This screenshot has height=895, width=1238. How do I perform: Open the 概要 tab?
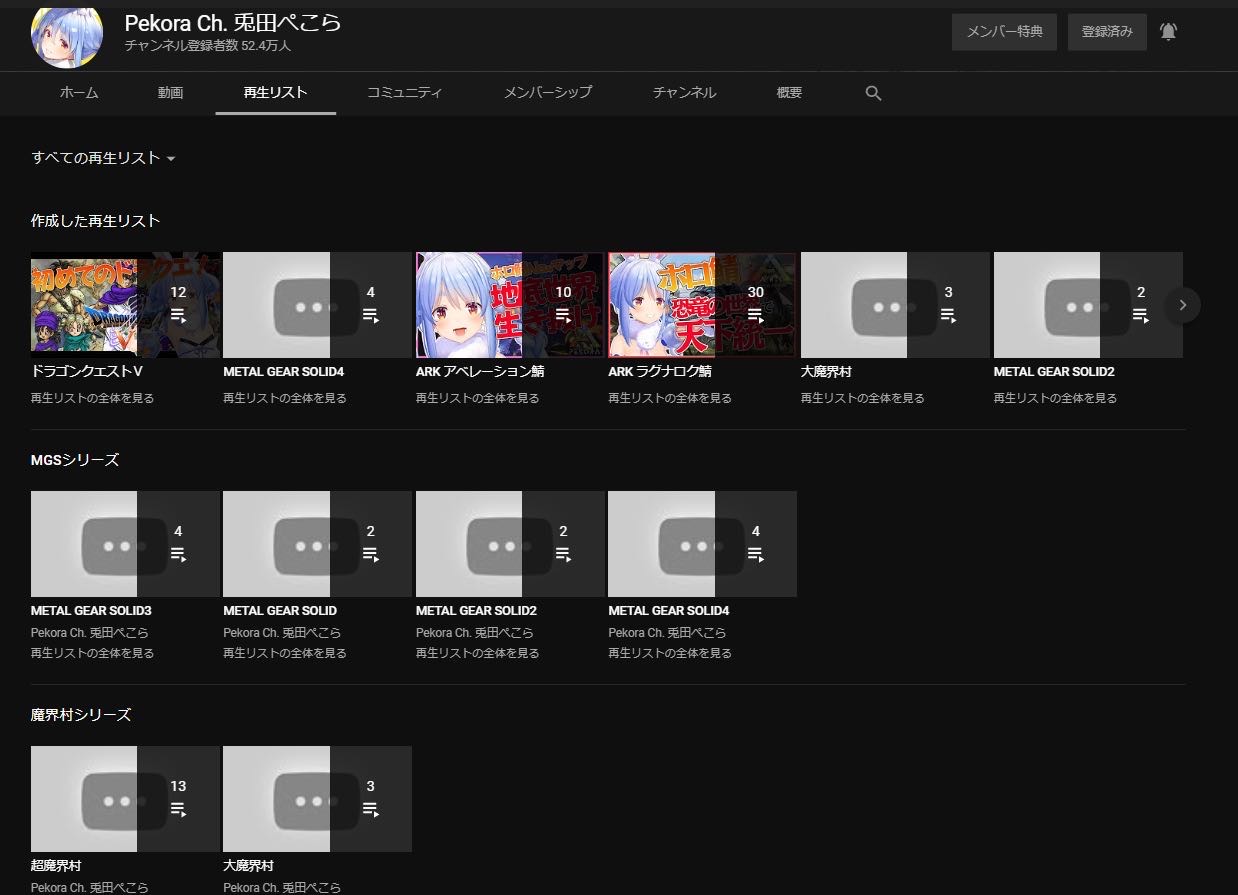tap(789, 92)
